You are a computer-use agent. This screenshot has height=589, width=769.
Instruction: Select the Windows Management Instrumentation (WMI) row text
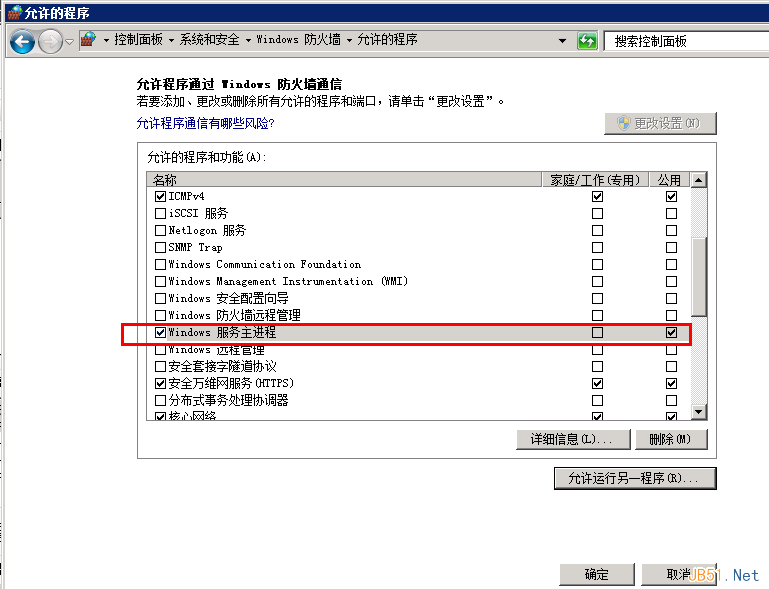pos(288,282)
